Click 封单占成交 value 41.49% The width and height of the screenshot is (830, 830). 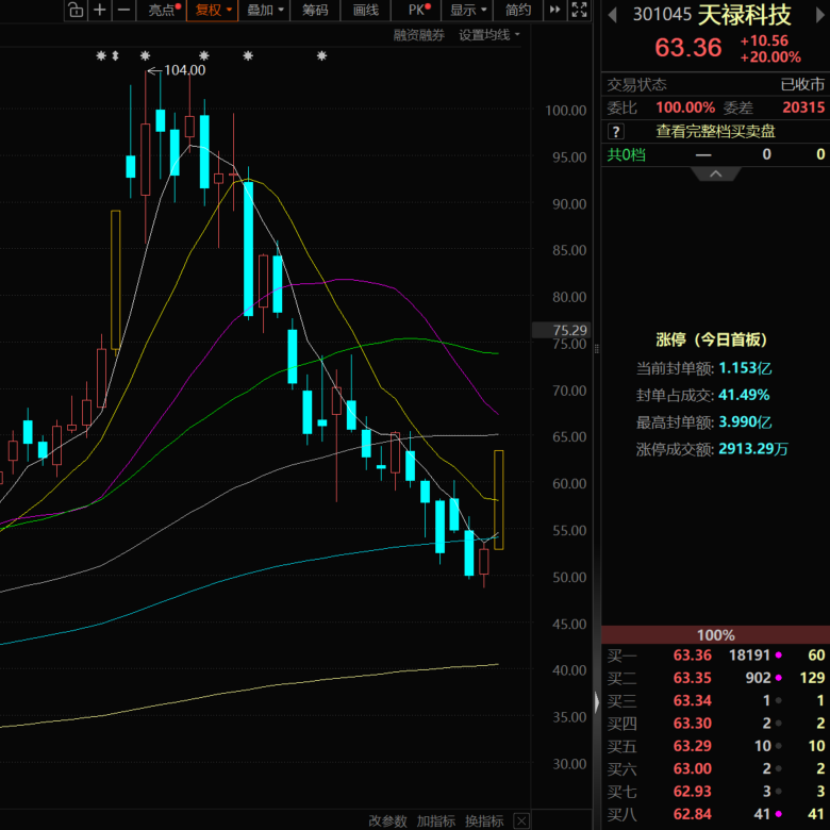coord(744,395)
